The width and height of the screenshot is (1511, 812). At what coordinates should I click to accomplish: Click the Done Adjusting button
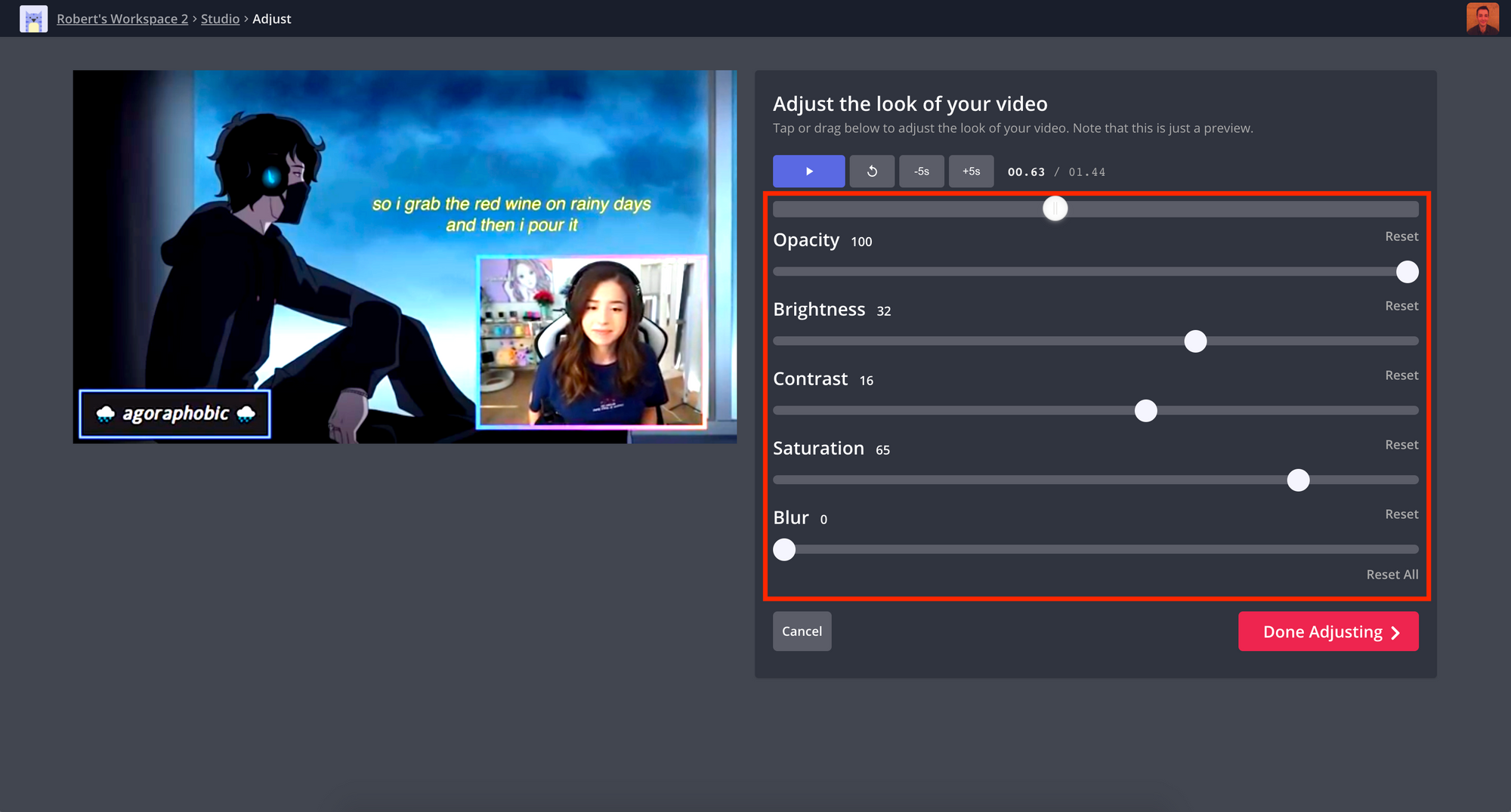[x=1327, y=631]
